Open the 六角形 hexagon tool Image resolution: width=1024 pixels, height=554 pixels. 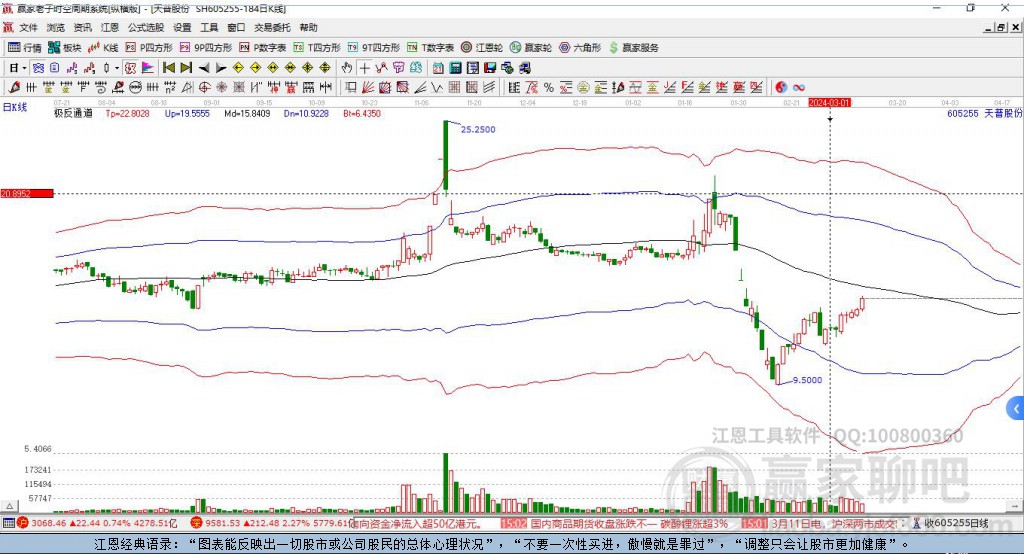(x=580, y=48)
